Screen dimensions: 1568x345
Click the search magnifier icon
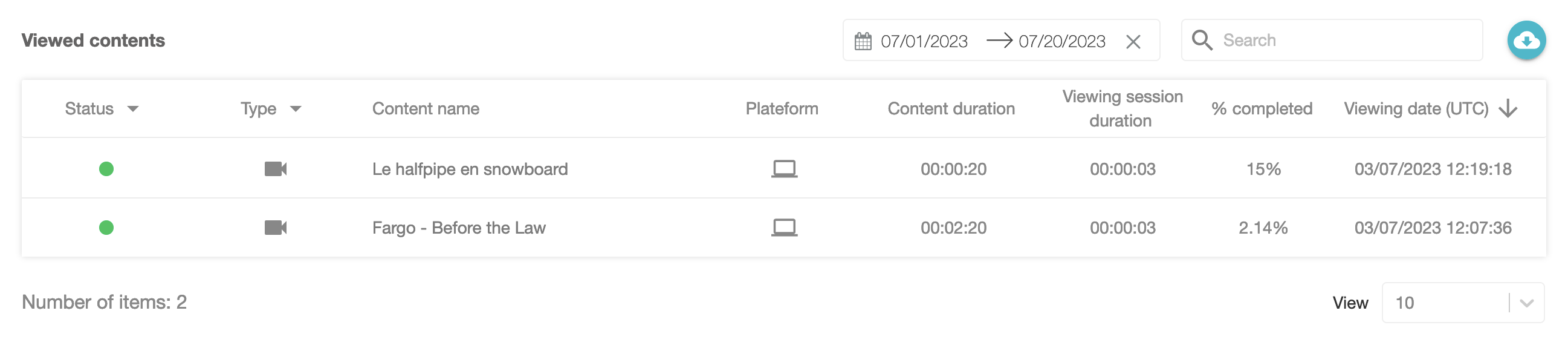click(1202, 40)
